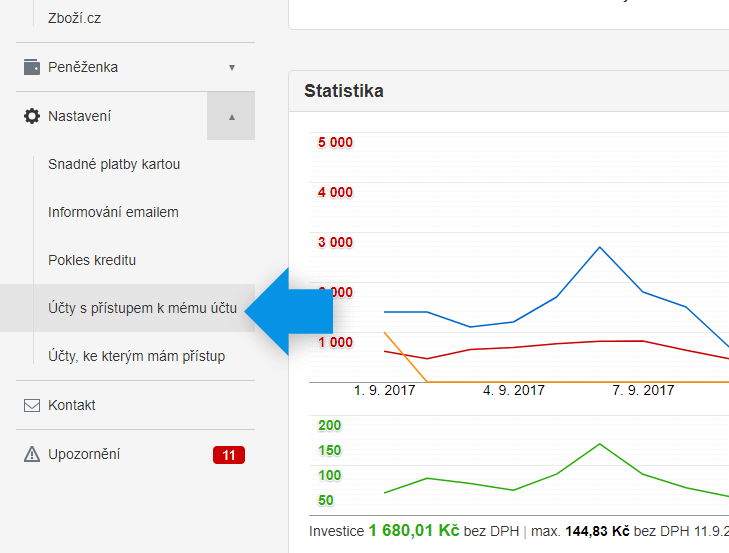Click the Statistika panel heading

(344, 91)
